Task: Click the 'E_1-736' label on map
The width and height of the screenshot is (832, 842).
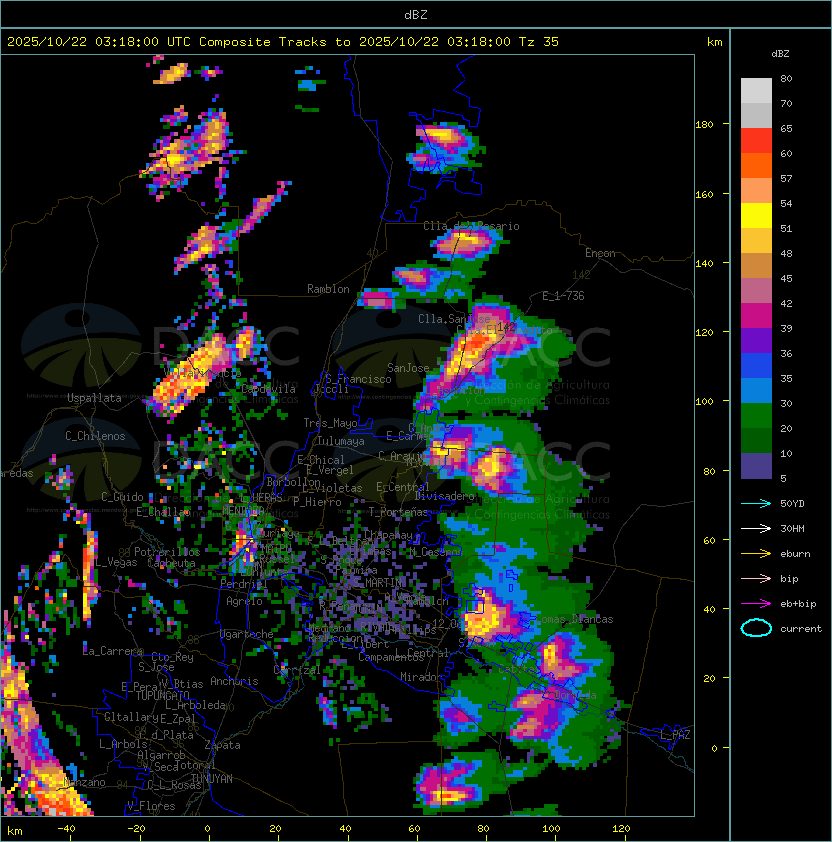Action: (x=563, y=296)
